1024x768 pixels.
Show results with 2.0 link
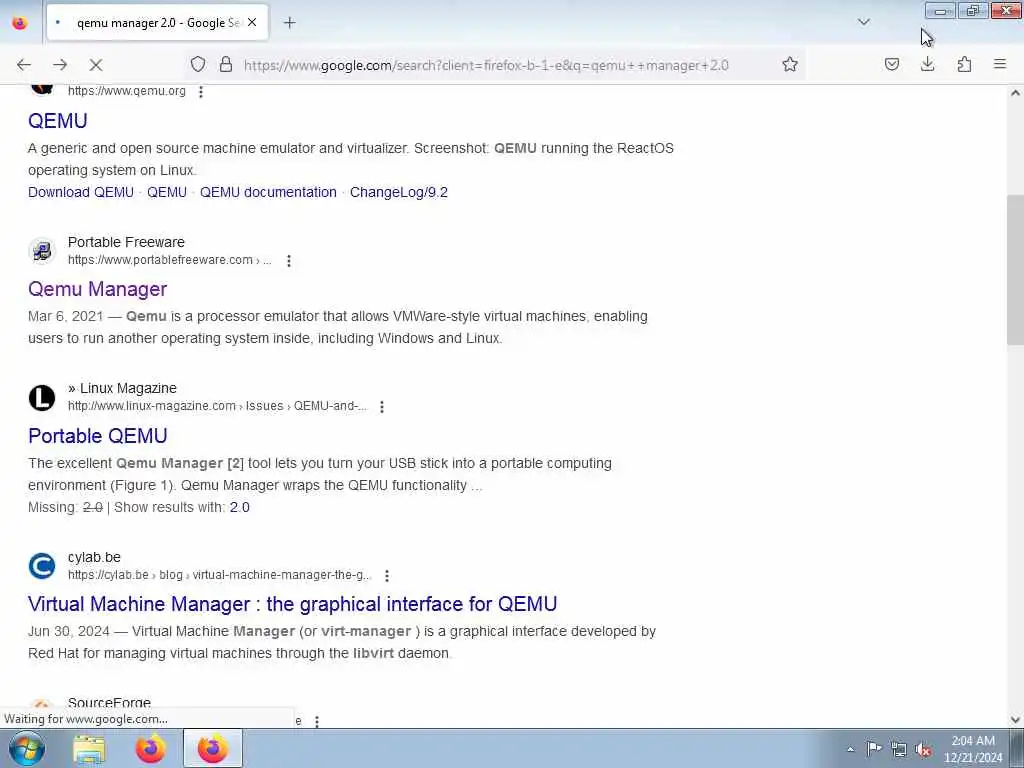(x=240, y=507)
